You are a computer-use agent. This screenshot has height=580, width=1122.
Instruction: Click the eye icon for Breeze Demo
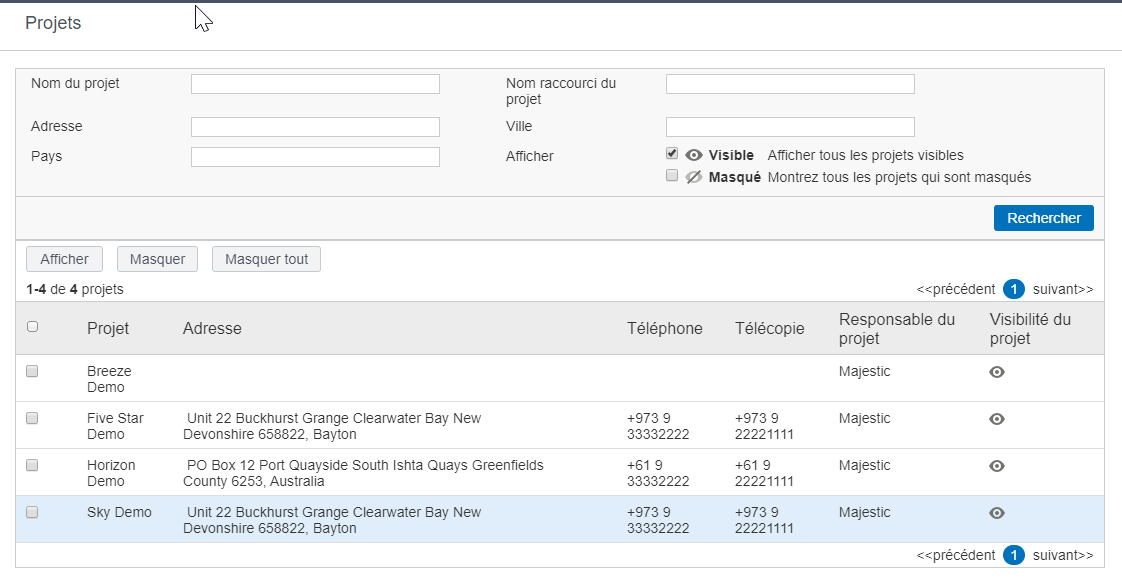(x=997, y=372)
